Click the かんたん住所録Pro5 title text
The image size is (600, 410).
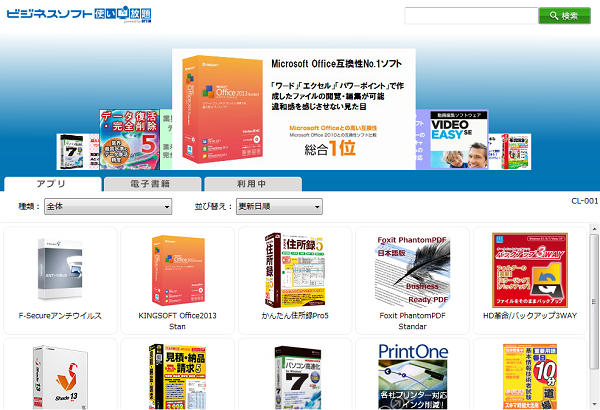295,316
